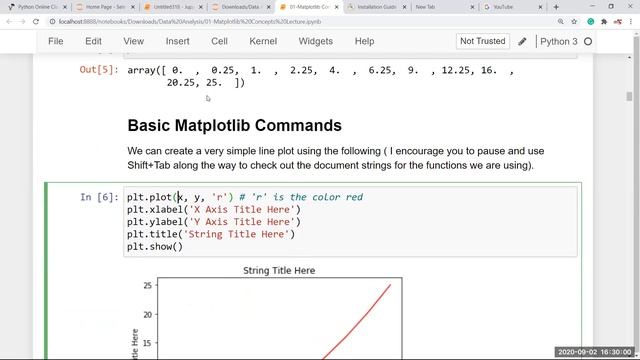Open the Extensions puzzle icon
Screen dimensions: 640x360
(x=604, y=22)
